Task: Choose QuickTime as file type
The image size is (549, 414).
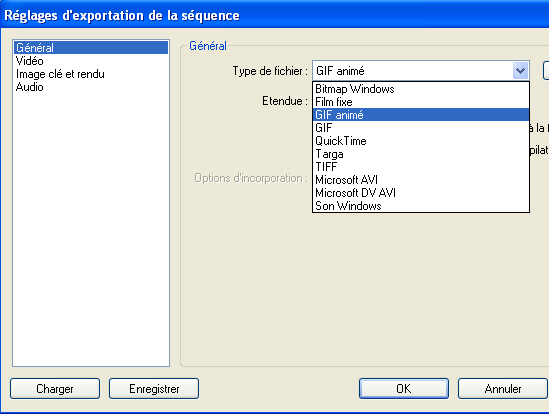Action: pyautogui.click(x=421, y=141)
